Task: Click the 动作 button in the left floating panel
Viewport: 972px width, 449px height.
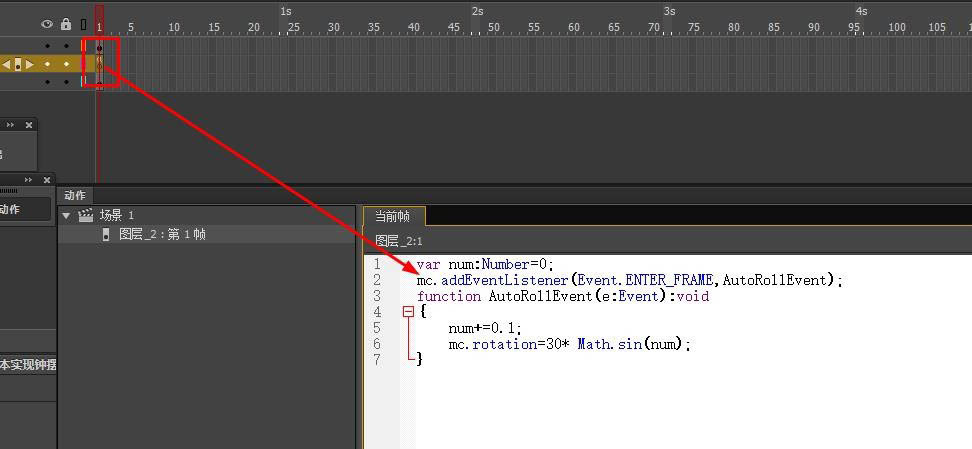Action: point(24,210)
